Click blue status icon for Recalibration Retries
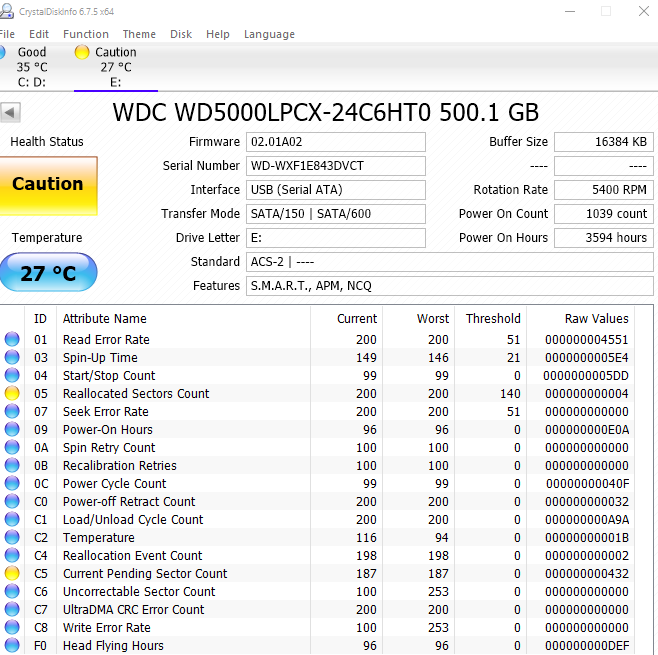 [12, 465]
